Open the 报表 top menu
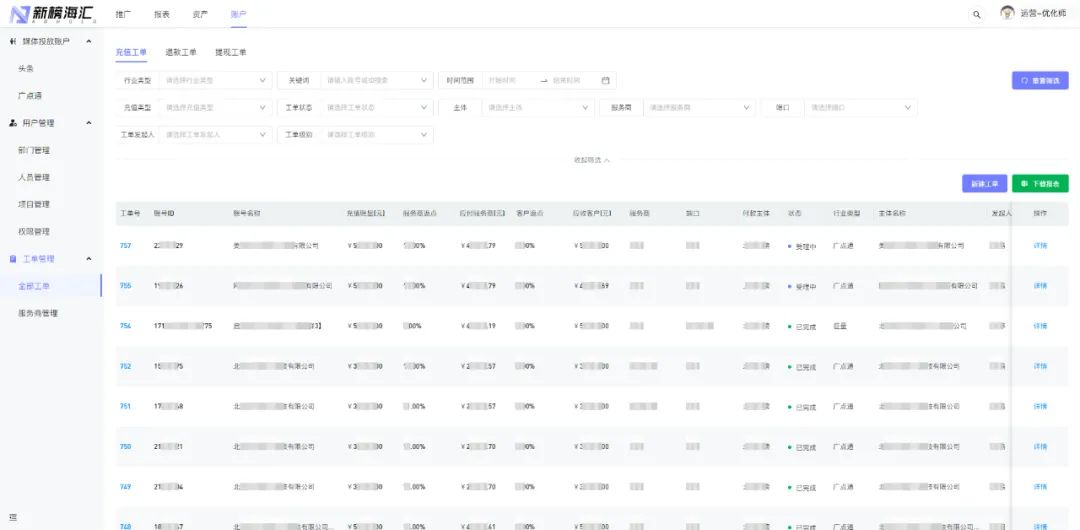This screenshot has height=530, width=1080. coord(161,14)
